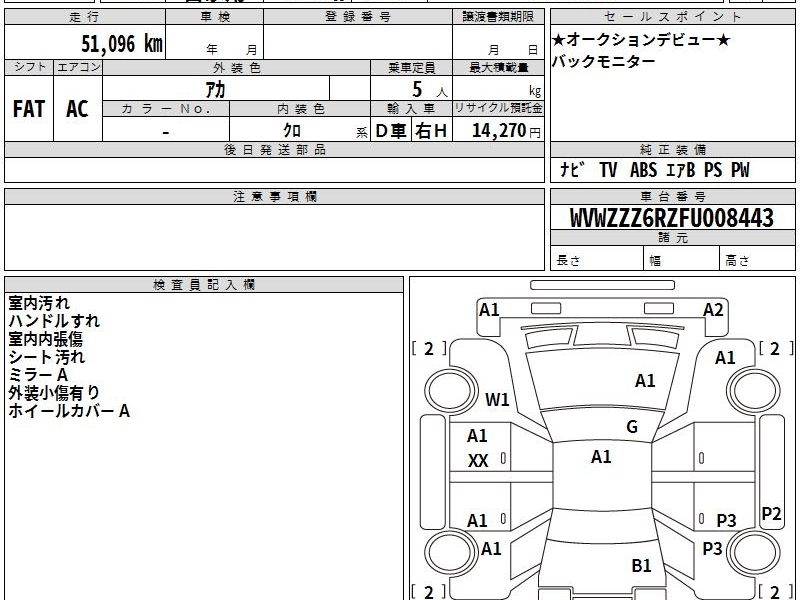
Task: Click the A2 damage mark on diagram
Action: point(713,310)
